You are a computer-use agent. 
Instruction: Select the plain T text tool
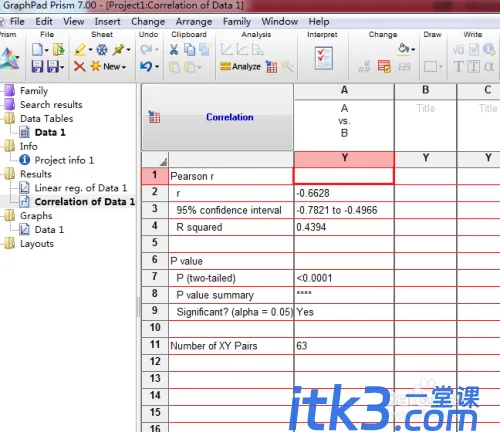click(459, 66)
